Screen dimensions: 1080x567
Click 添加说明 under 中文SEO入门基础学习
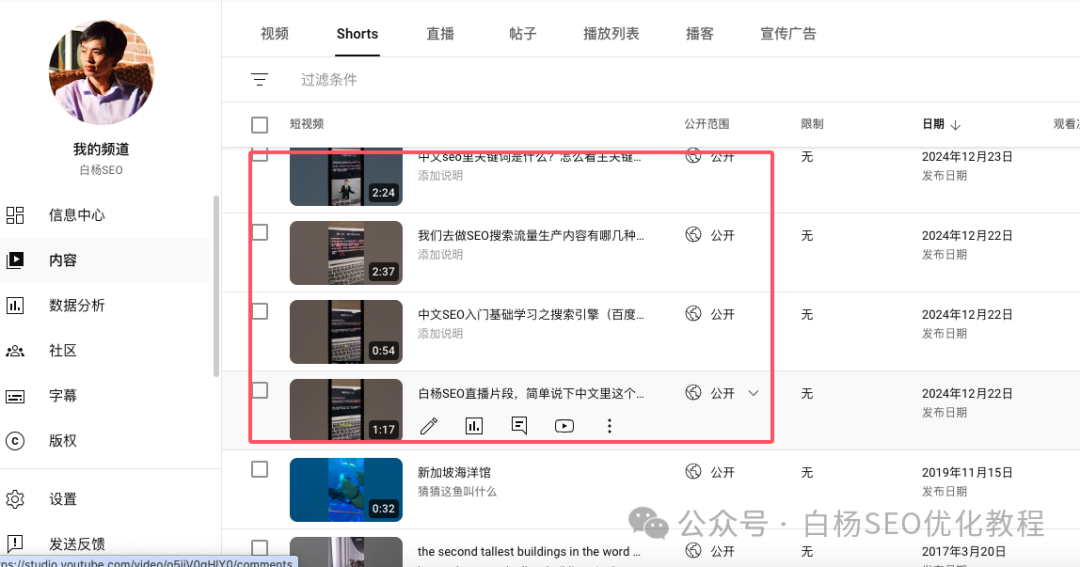pos(440,333)
